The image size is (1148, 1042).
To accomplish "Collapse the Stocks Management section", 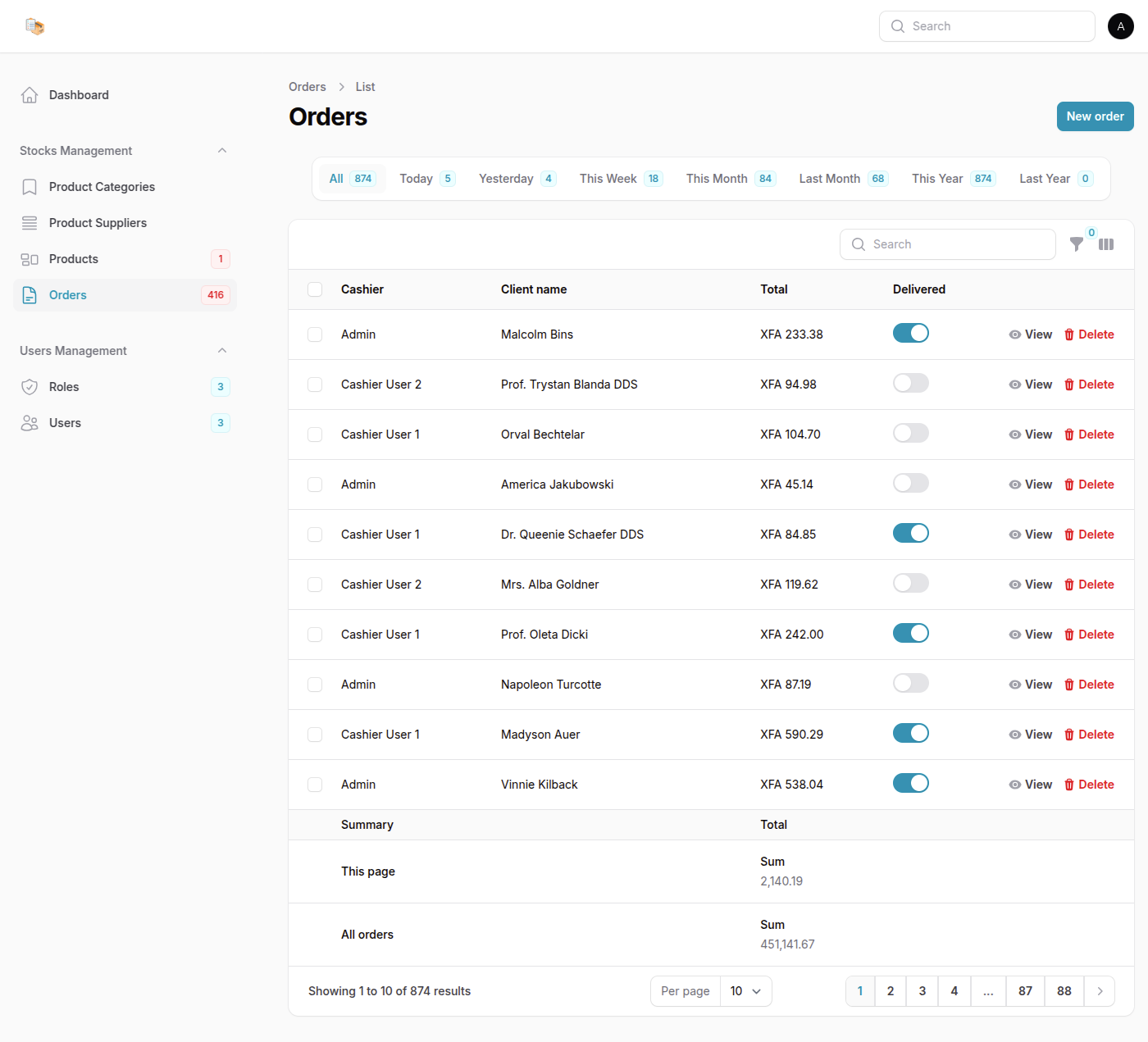I will (222, 151).
